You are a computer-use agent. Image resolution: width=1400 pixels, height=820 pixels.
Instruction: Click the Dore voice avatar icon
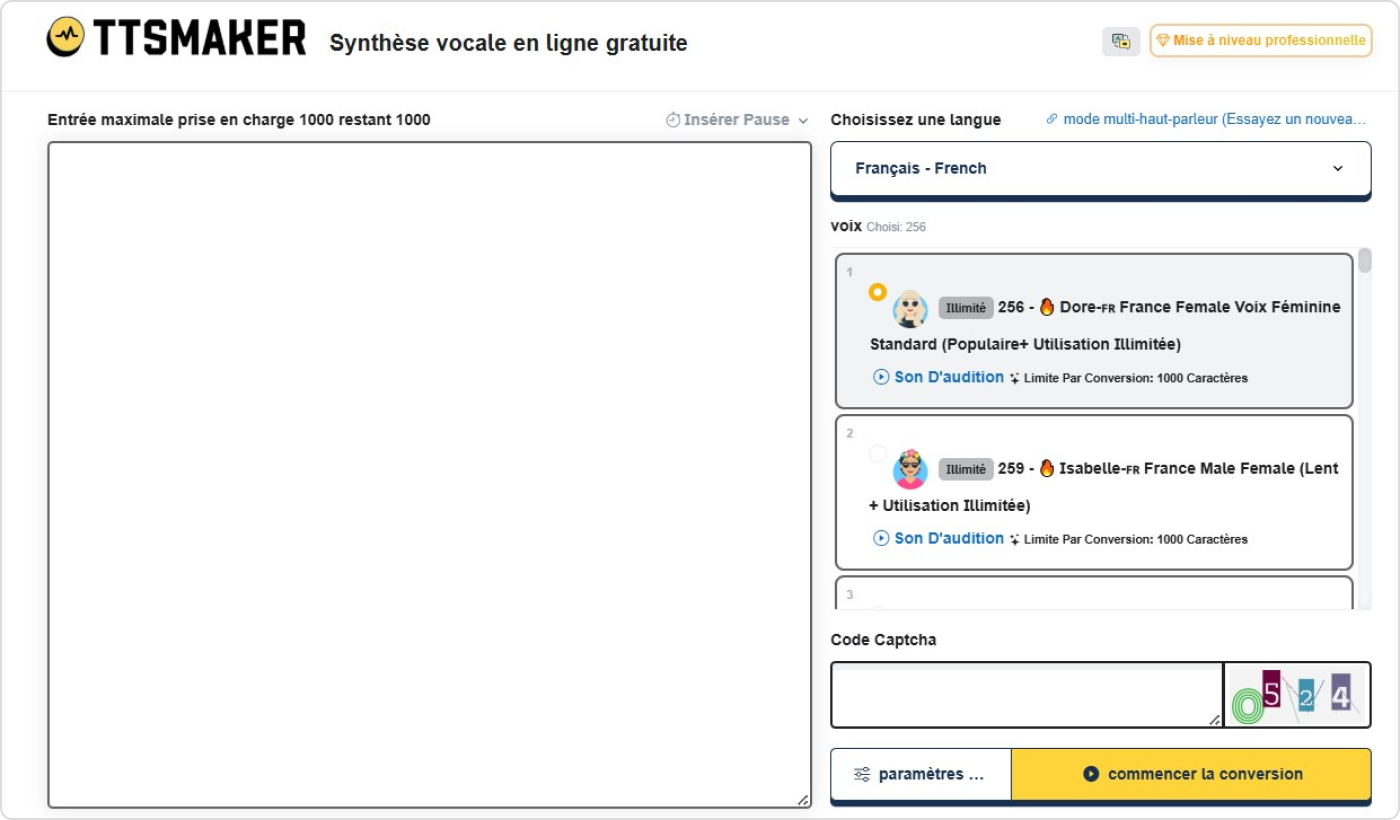[911, 308]
